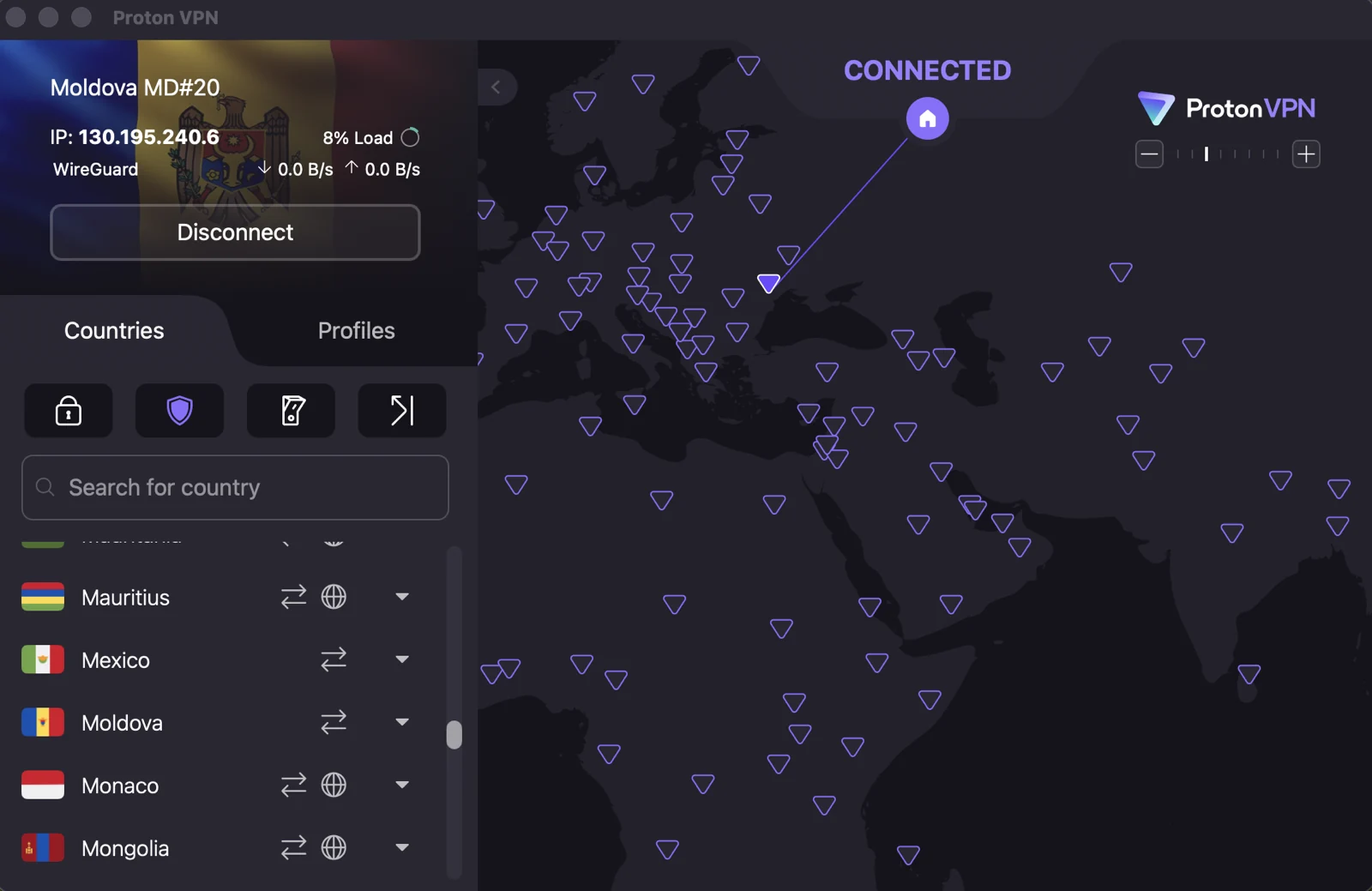Viewport: 1372px width, 891px height.
Task: Click the Mexico flag icon
Action: [43, 659]
